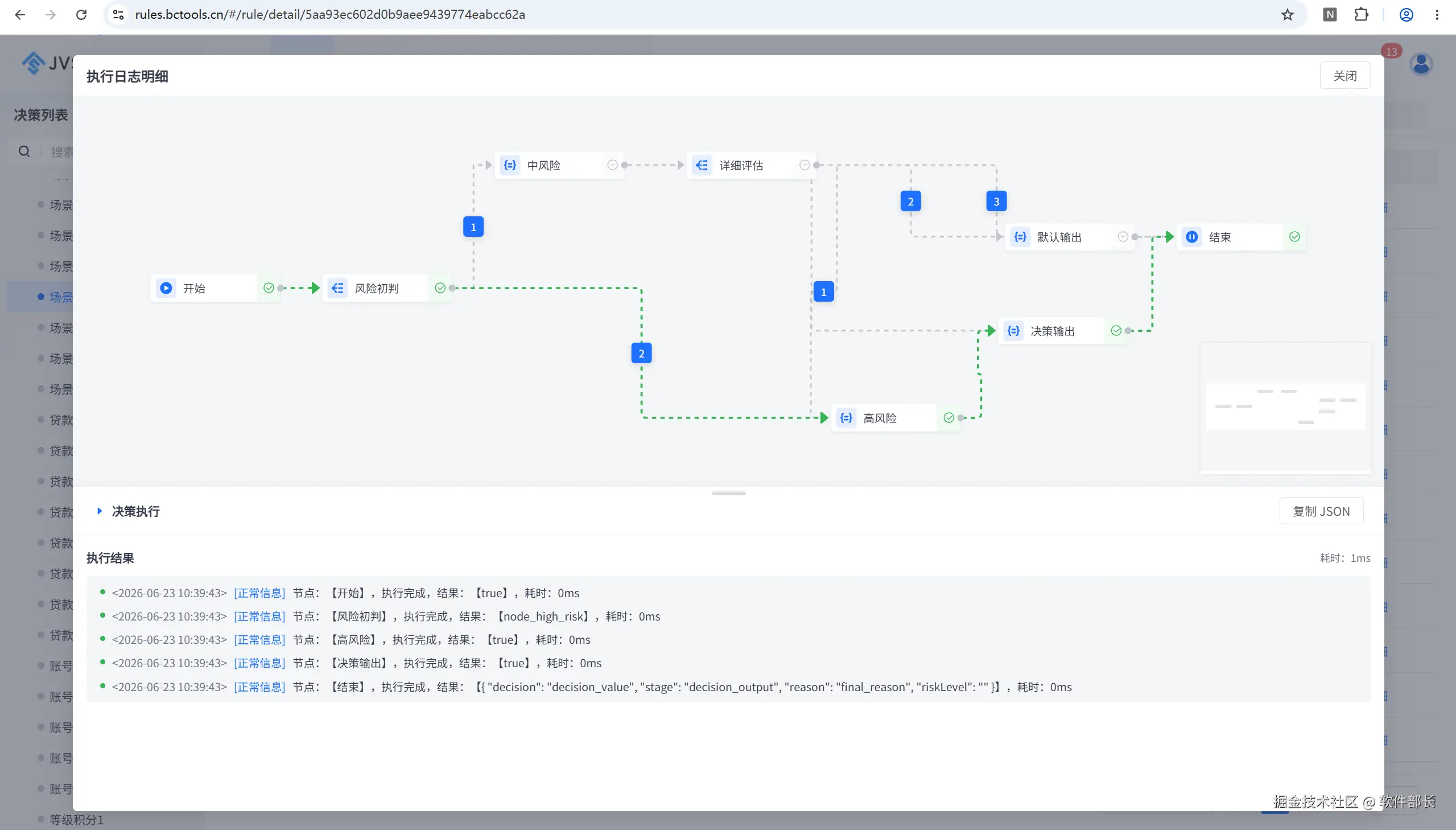Click the browser address bar URL
This screenshot has width=1456, height=830.
pyautogui.click(x=330, y=15)
